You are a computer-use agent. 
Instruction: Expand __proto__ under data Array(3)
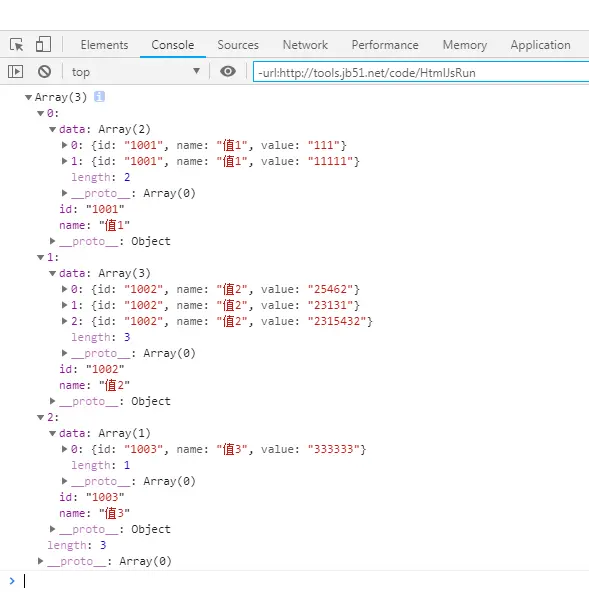coord(65,353)
